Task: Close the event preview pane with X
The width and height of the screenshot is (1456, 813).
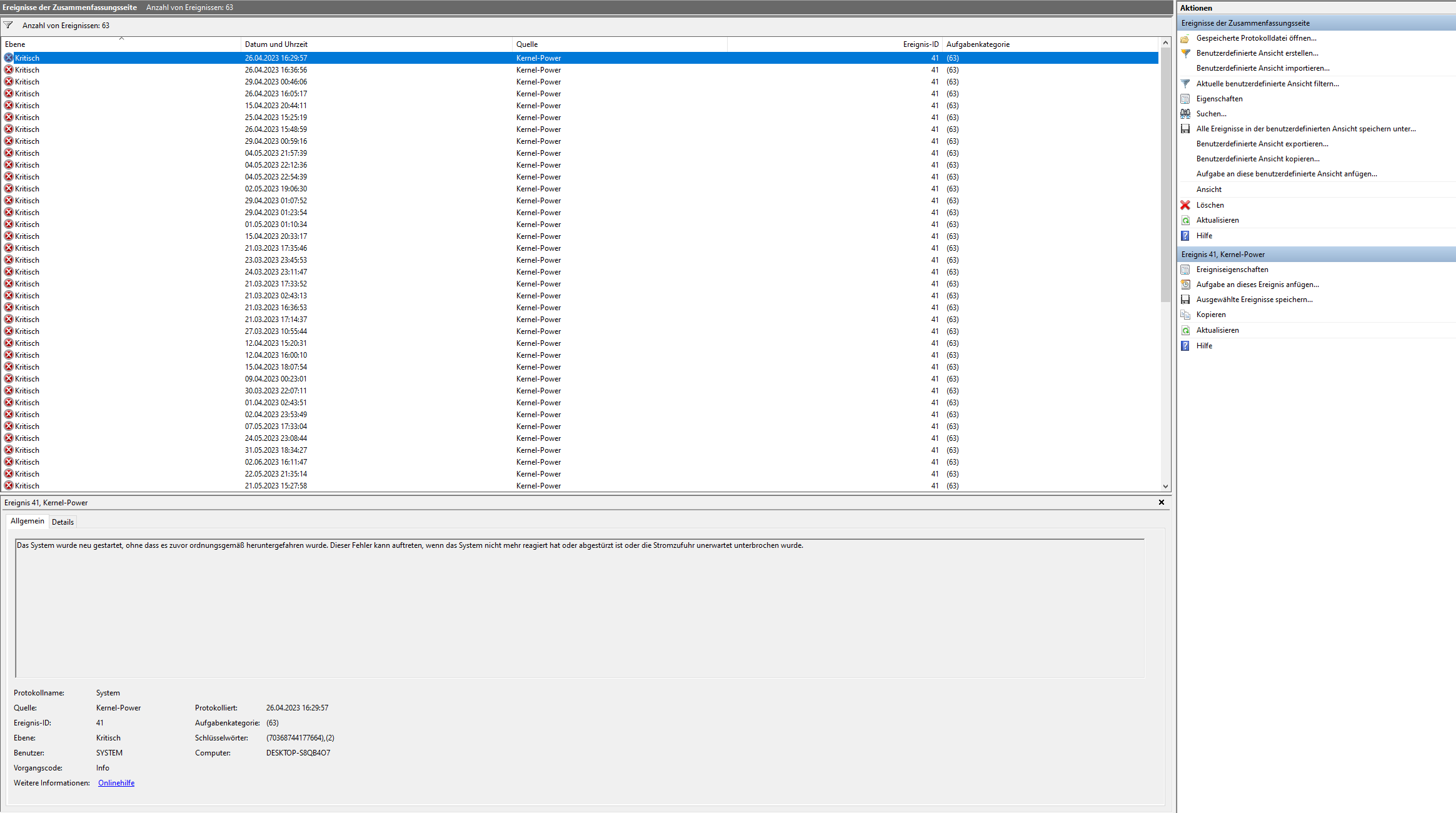Action: (1162, 502)
